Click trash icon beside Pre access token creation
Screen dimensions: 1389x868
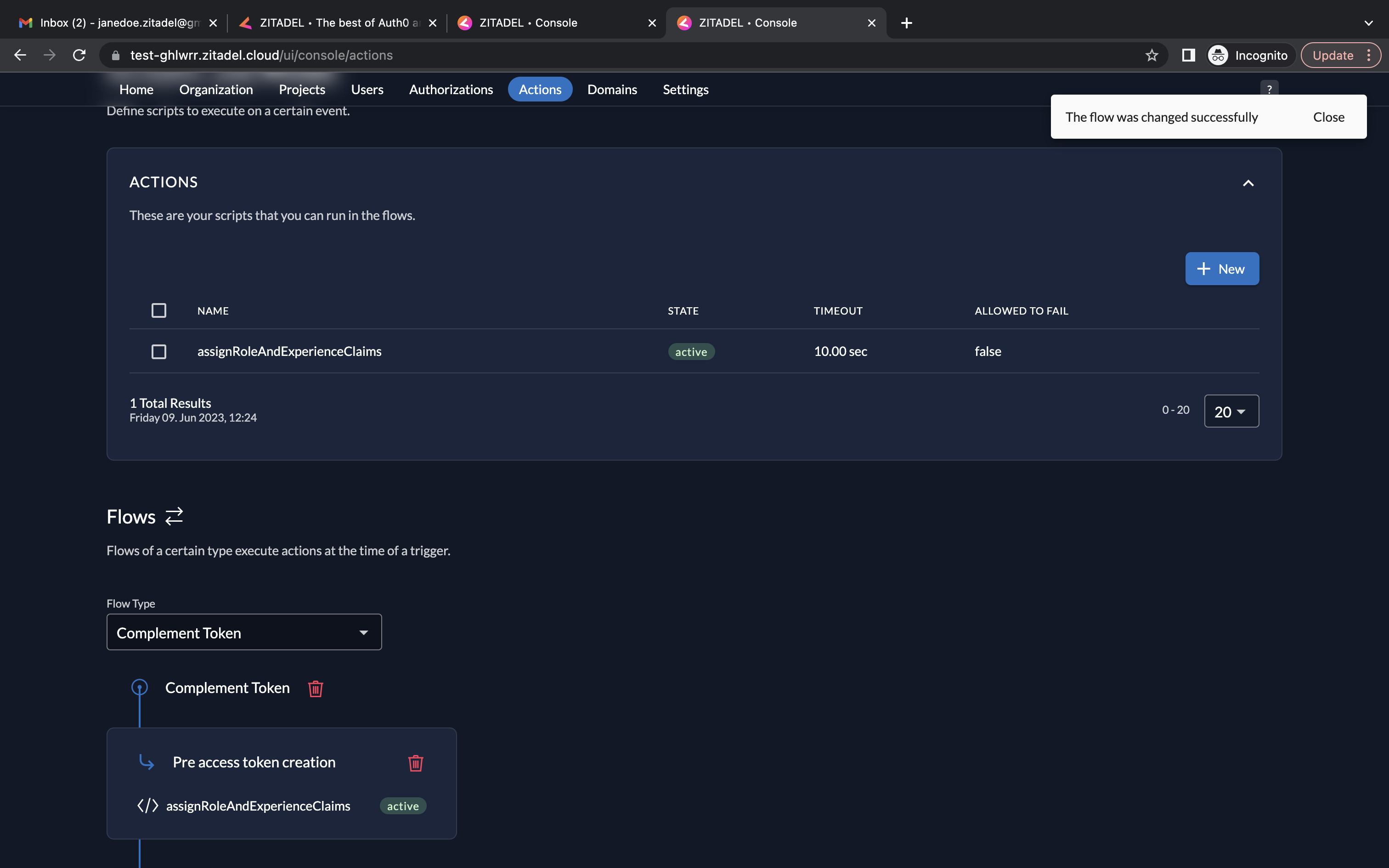click(x=416, y=763)
